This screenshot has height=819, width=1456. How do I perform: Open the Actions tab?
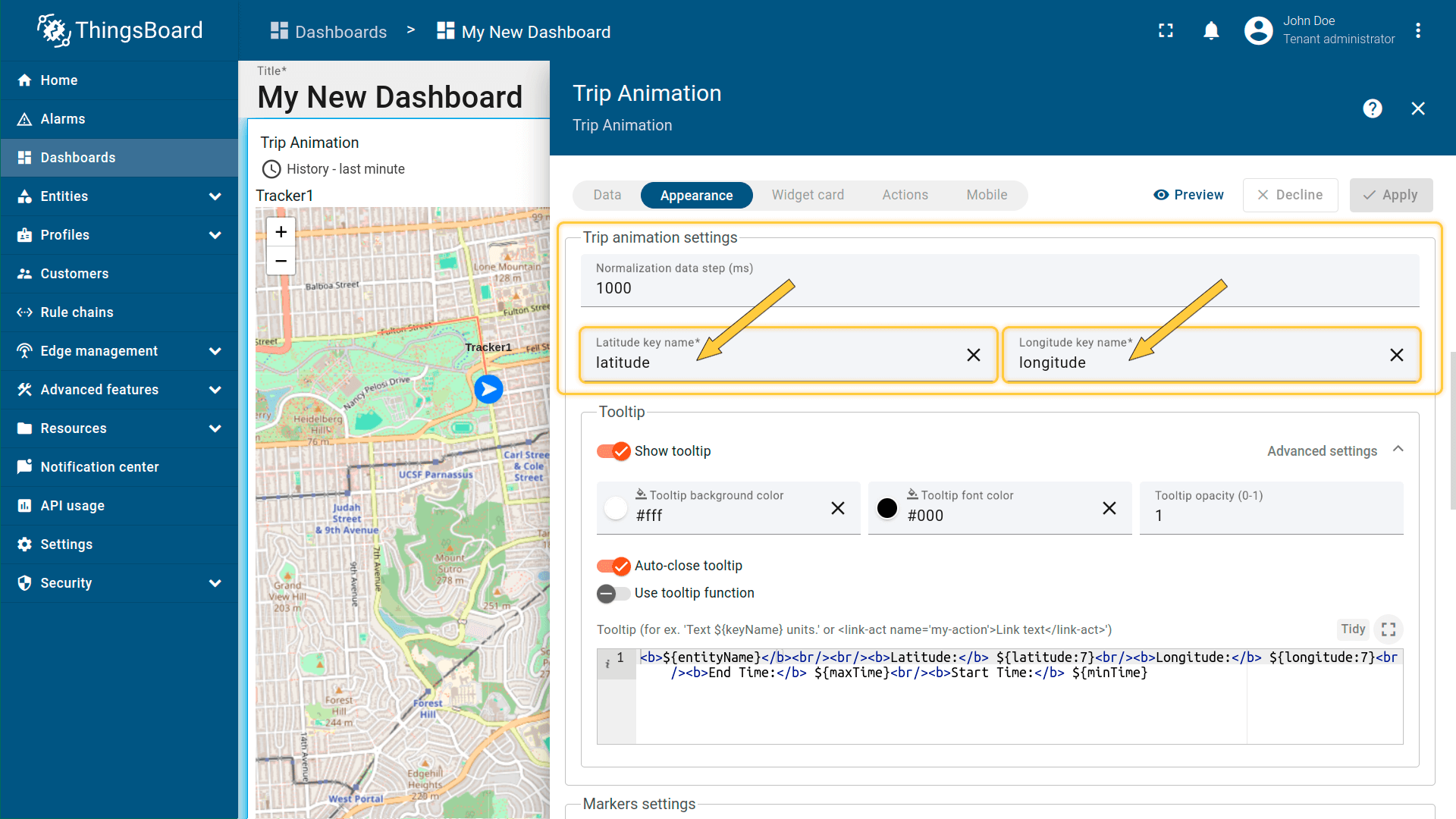(905, 195)
